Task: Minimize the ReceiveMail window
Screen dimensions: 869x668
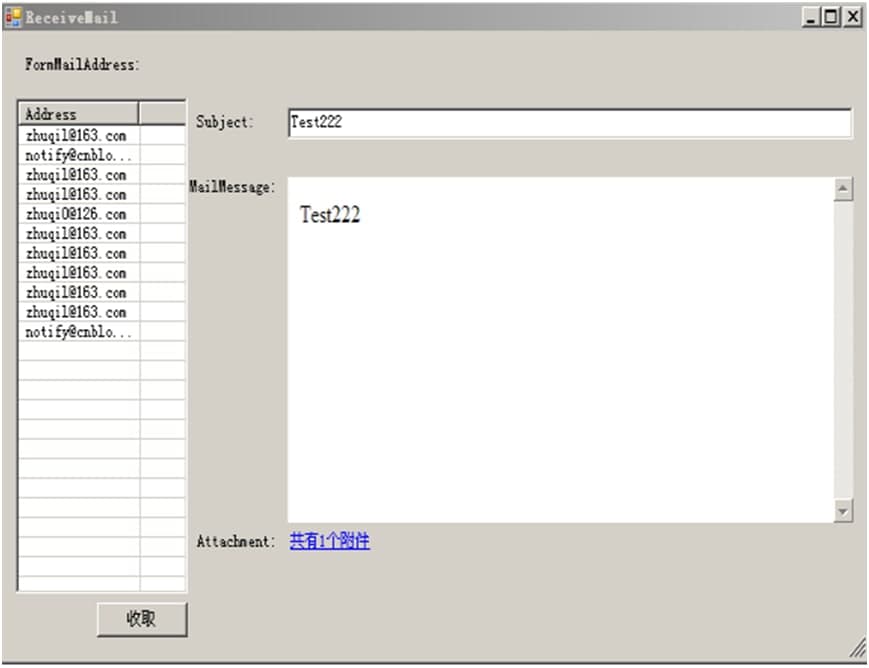Action: (810, 17)
